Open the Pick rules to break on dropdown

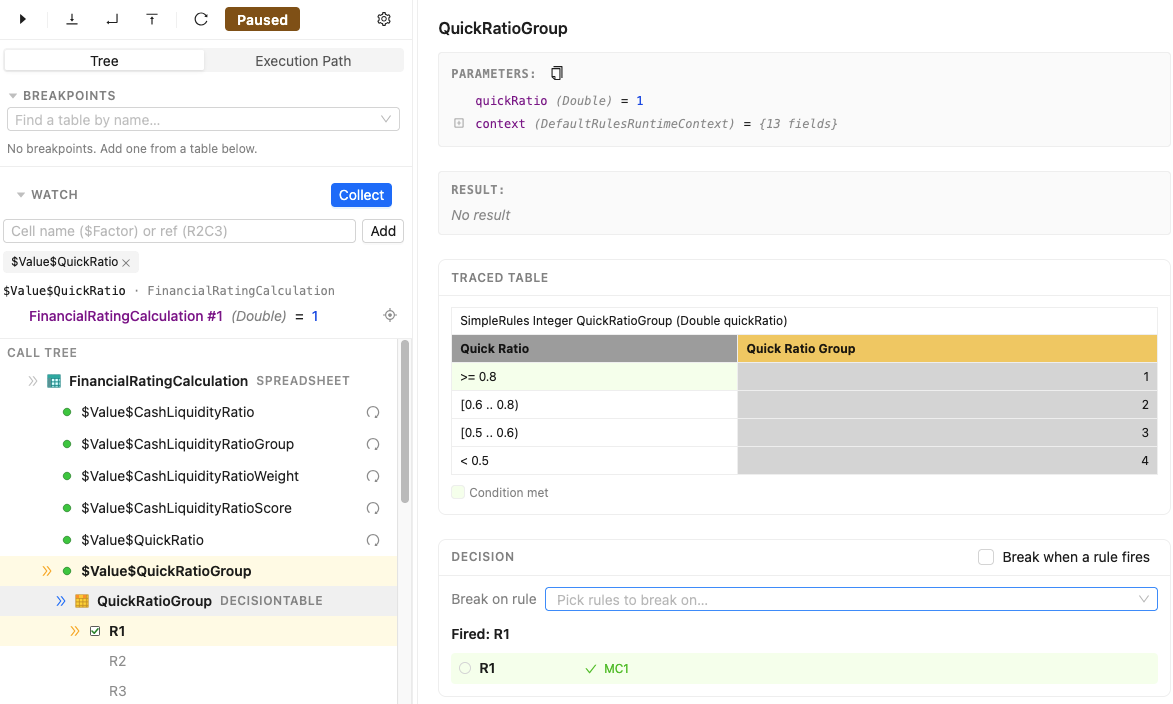pyautogui.click(x=851, y=599)
